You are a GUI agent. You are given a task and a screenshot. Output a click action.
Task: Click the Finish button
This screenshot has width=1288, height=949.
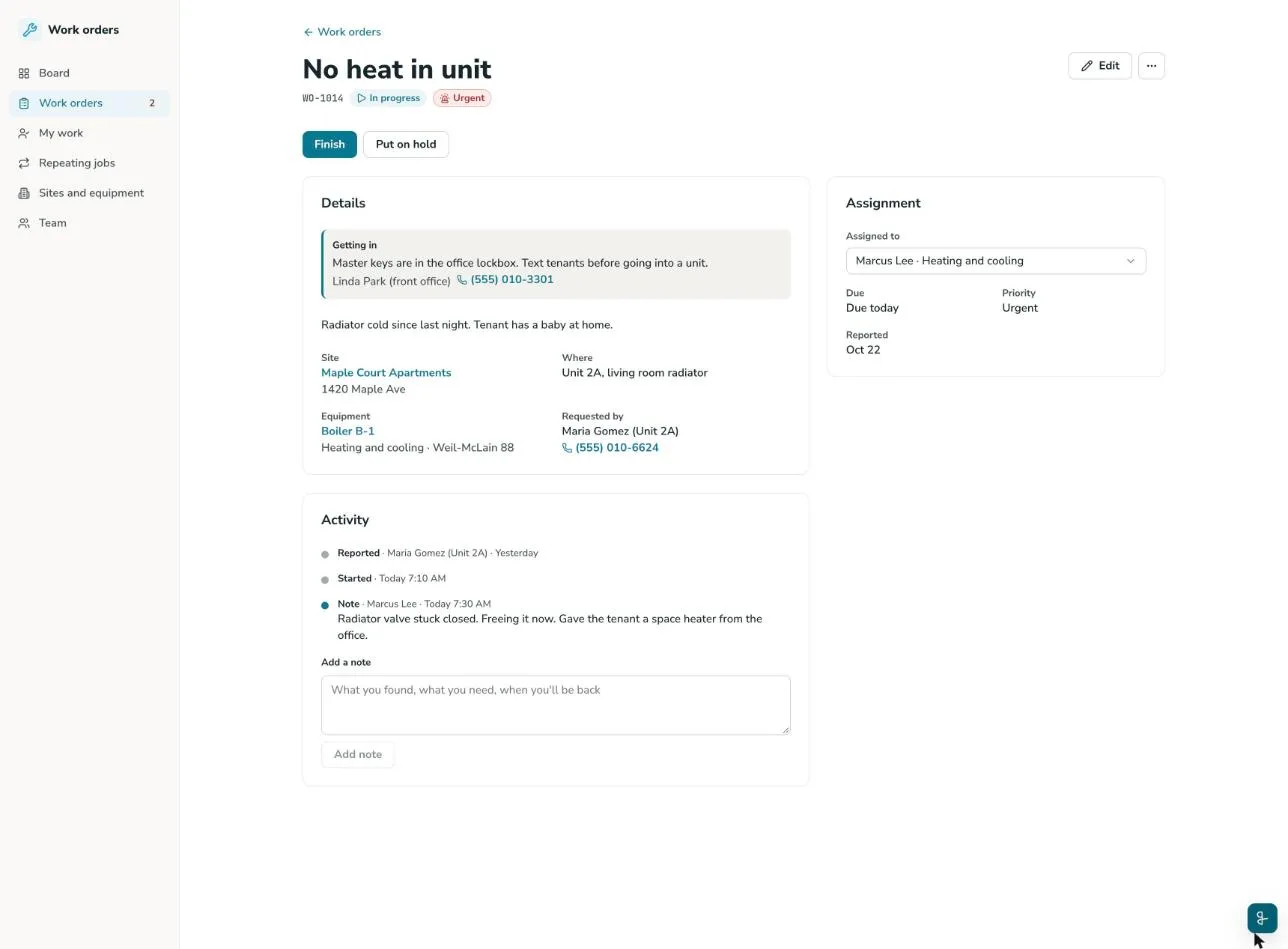pyautogui.click(x=330, y=144)
